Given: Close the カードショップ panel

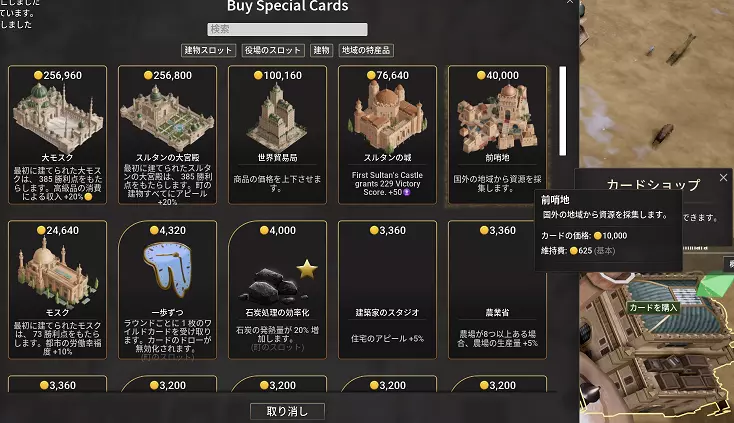Looking at the screenshot, I should [723, 177].
